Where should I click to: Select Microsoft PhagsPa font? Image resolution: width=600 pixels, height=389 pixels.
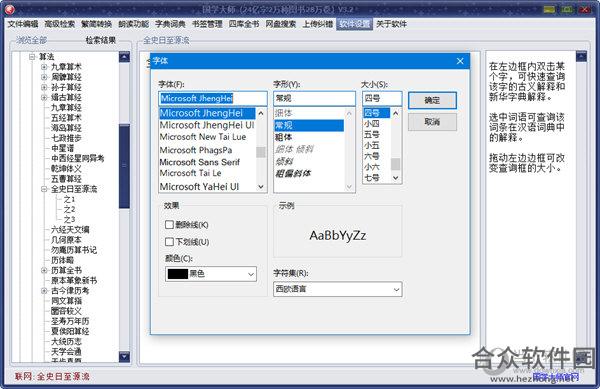196,150
